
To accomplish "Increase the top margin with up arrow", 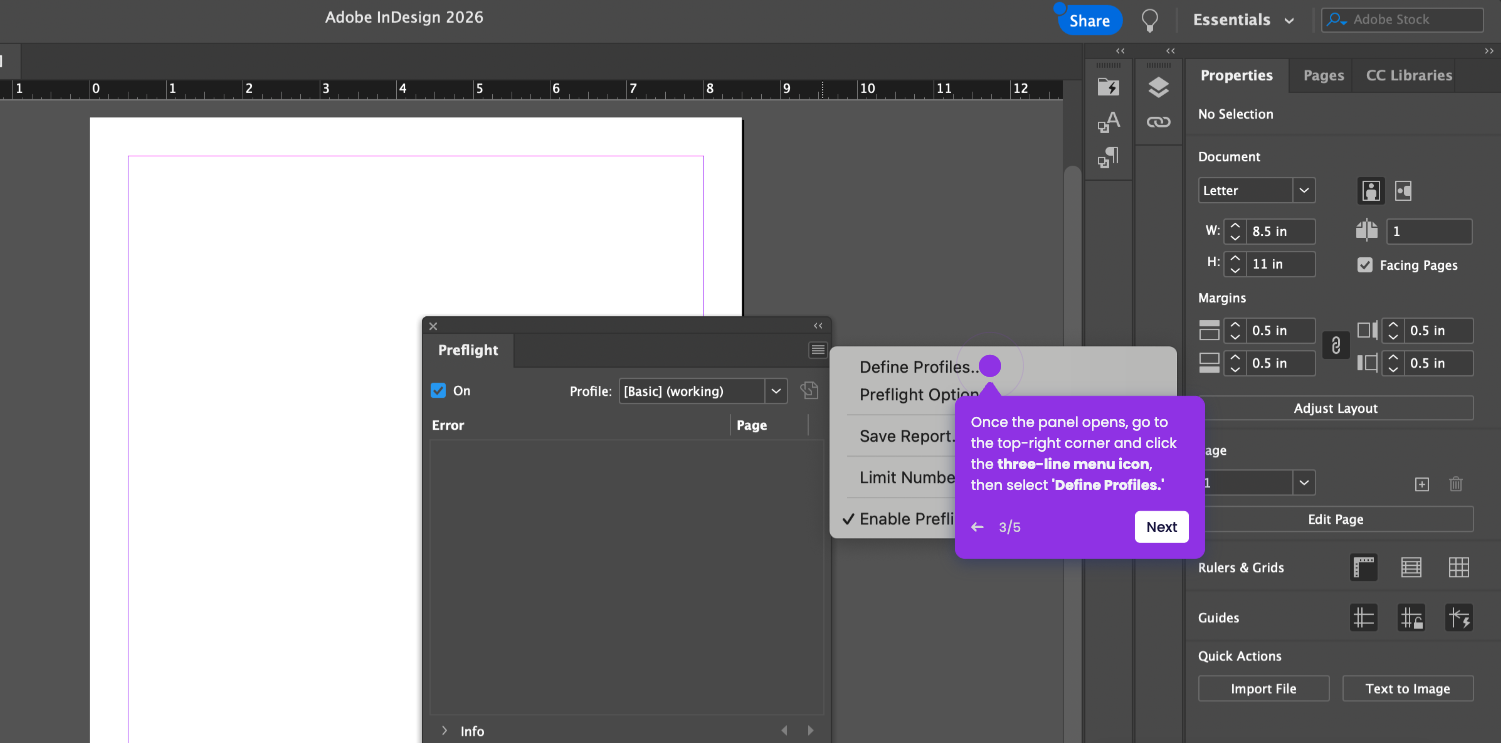I will coord(1235,325).
